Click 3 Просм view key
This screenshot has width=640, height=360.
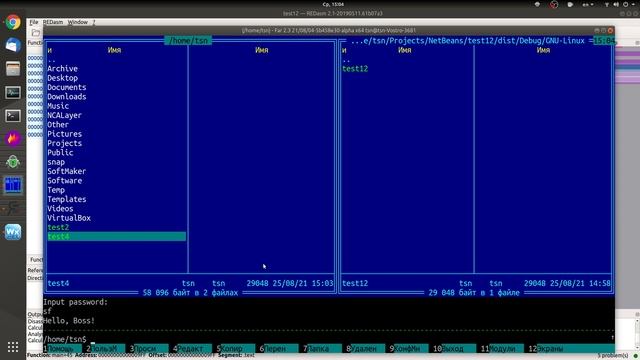pyautogui.click(x=149, y=349)
